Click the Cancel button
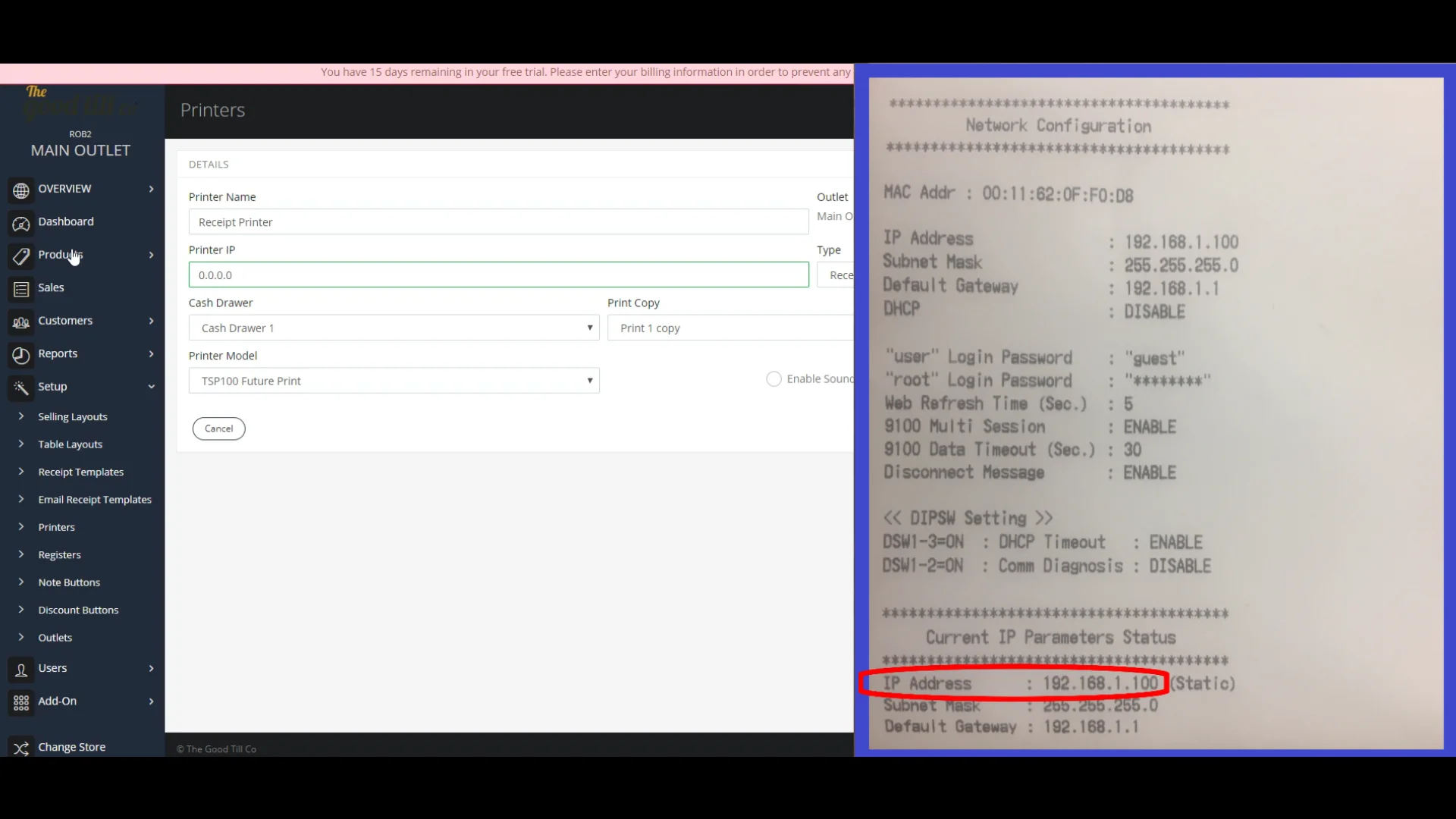The image size is (1456, 819). (218, 428)
